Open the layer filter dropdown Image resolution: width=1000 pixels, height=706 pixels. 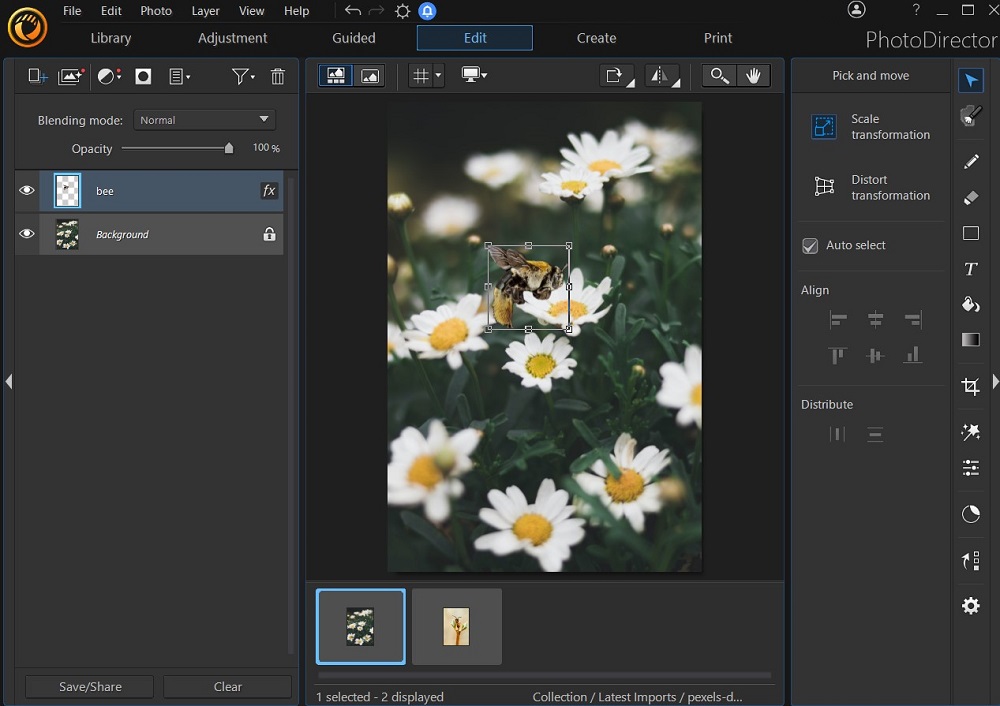coord(246,76)
